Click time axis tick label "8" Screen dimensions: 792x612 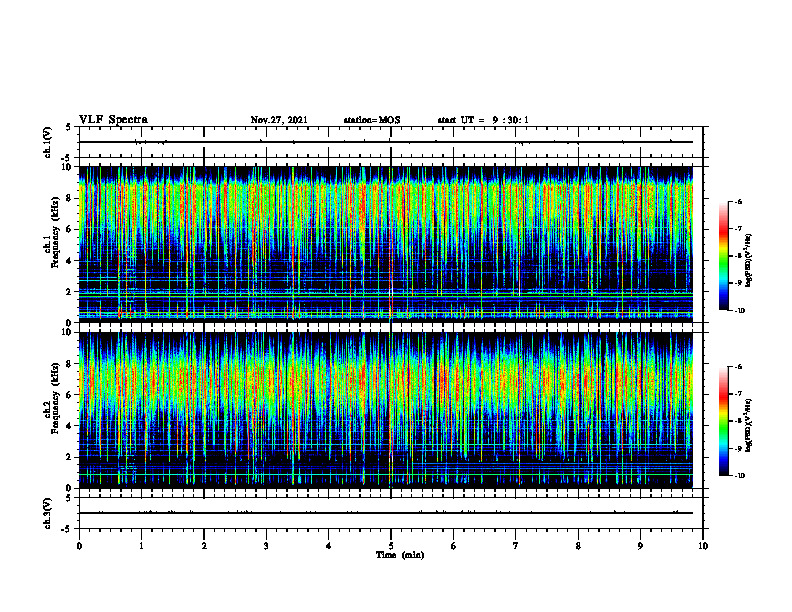tap(578, 546)
